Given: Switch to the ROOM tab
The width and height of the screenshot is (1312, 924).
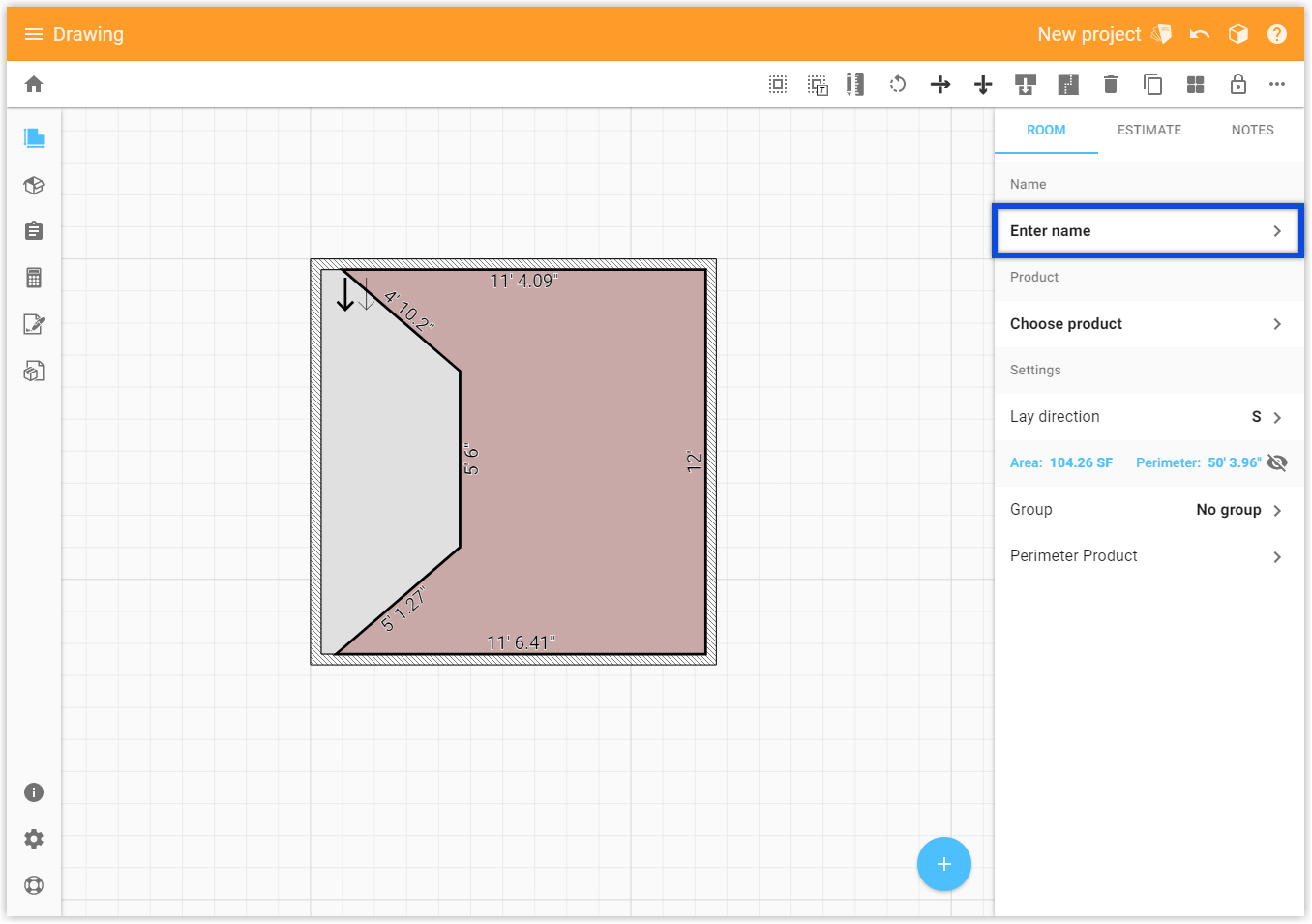Looking at the screenshot, I should pos(1046,130).
